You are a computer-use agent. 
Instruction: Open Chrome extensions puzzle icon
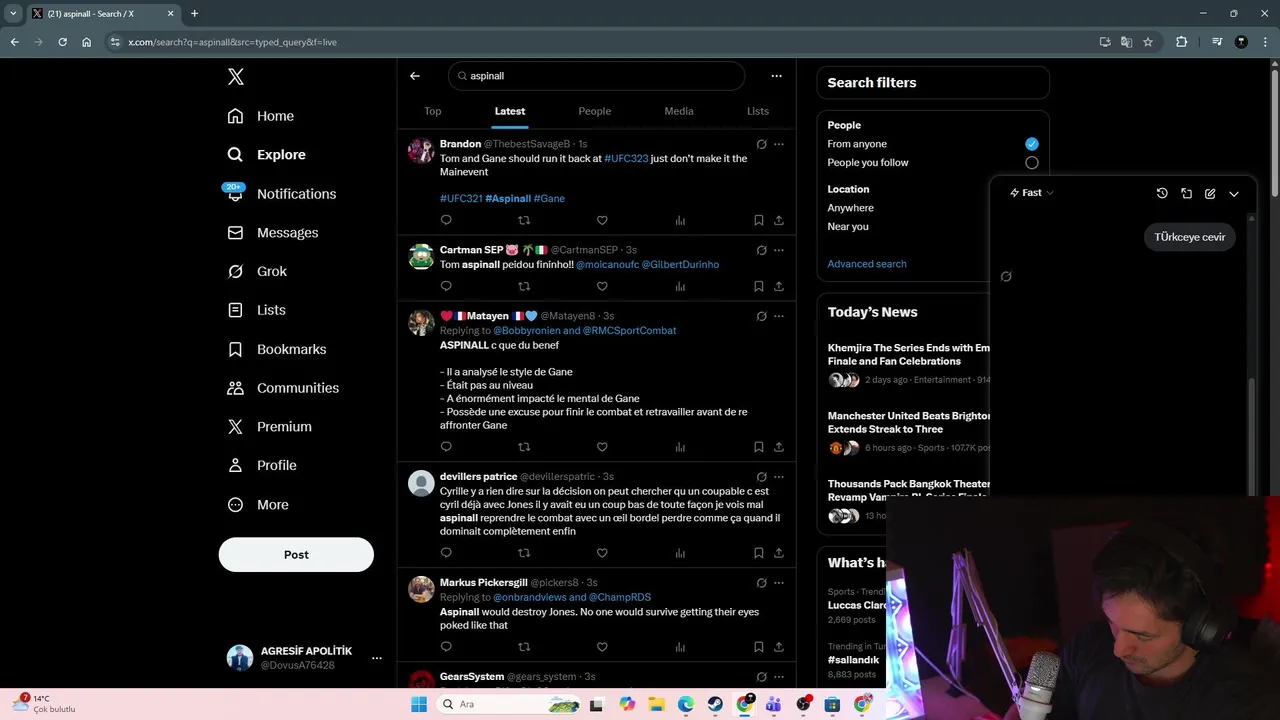[x=1182, y=42]
